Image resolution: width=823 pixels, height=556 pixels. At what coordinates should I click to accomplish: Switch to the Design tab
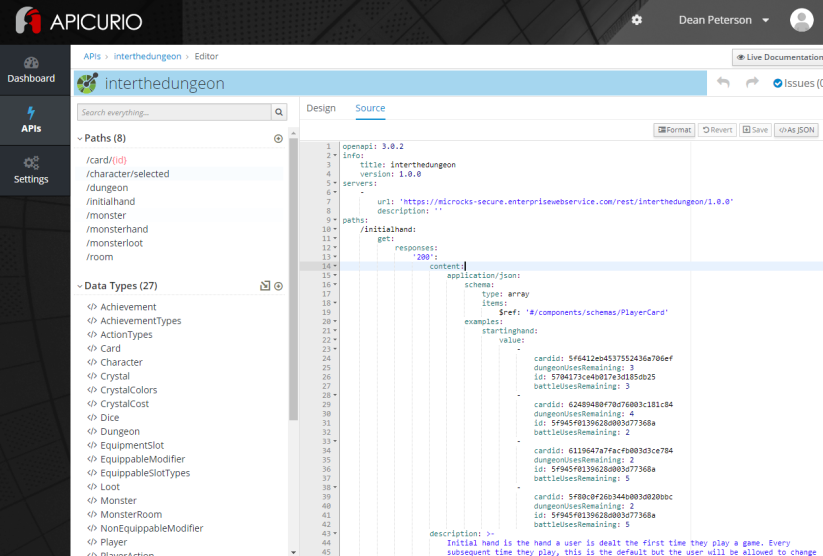click(321, 108)
